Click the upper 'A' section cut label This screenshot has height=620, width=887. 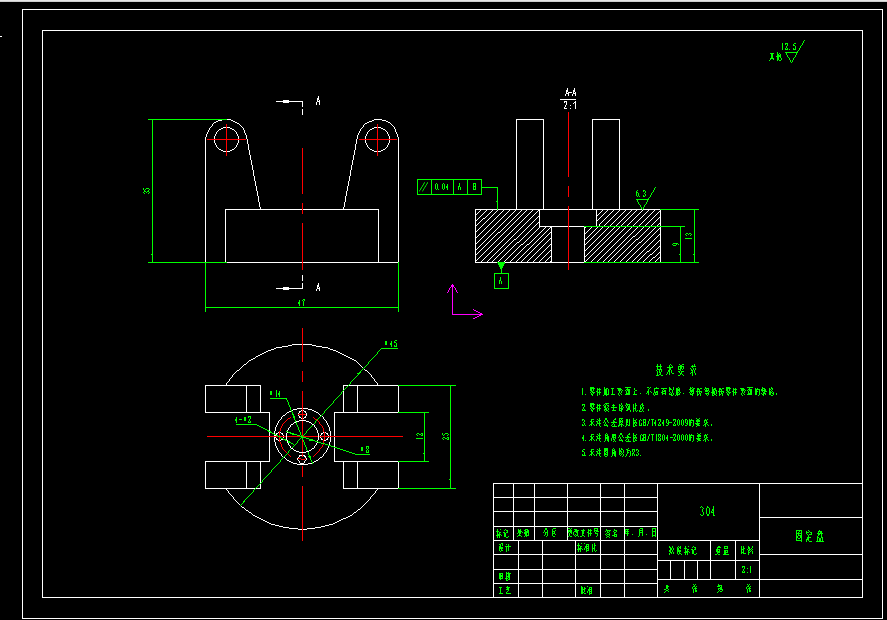[x=318, y=101]
